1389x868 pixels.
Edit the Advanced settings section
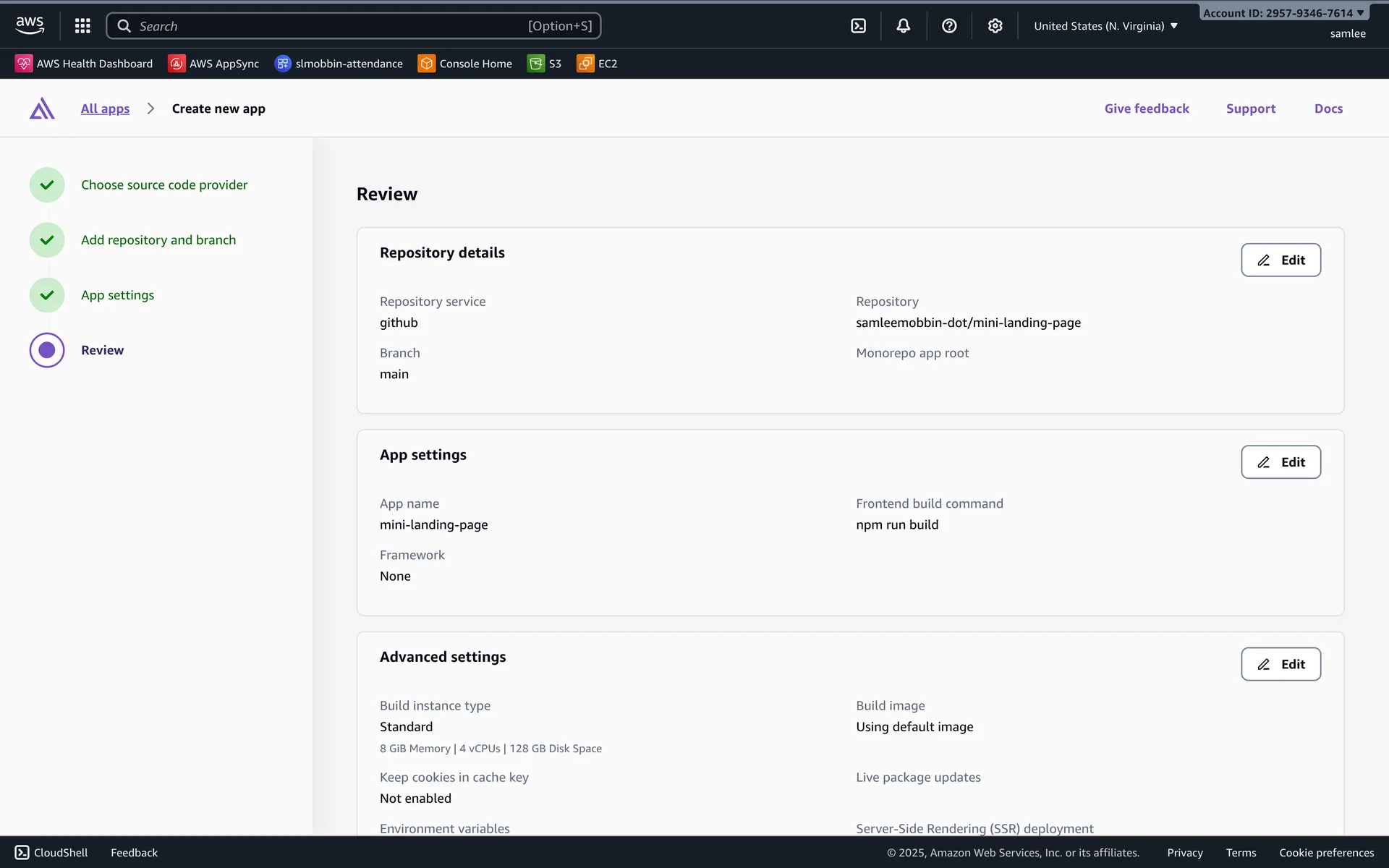1280,664
